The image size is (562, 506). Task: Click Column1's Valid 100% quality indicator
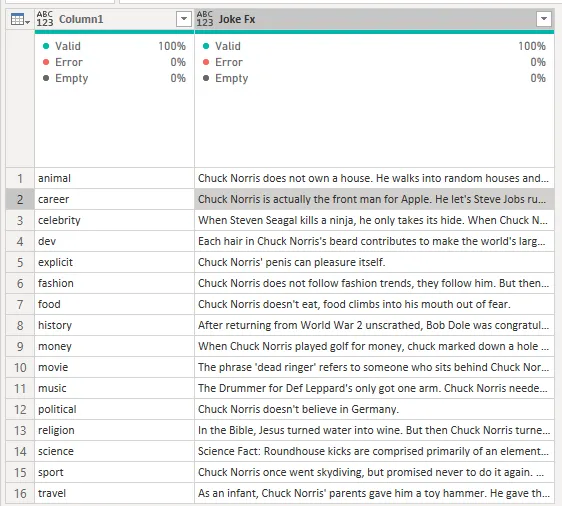coord(114,46)
